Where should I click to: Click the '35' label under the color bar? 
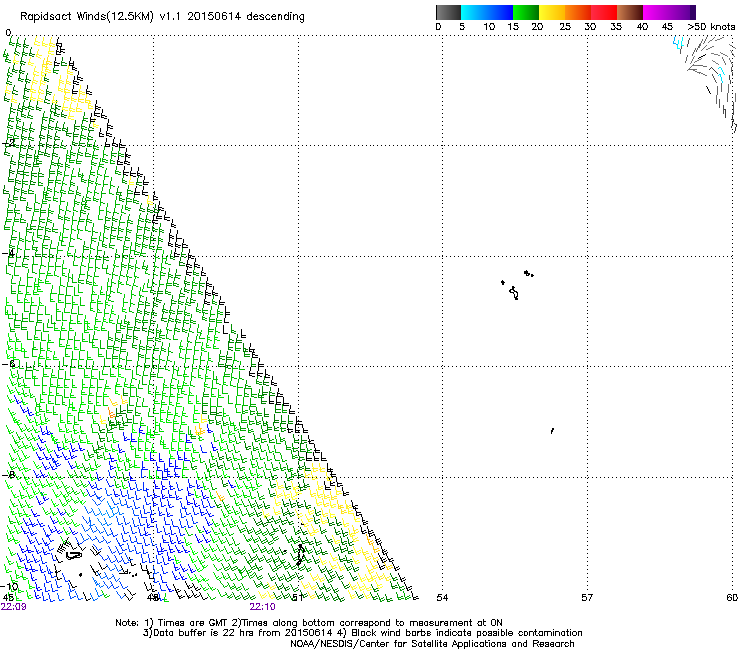(616, 27)
